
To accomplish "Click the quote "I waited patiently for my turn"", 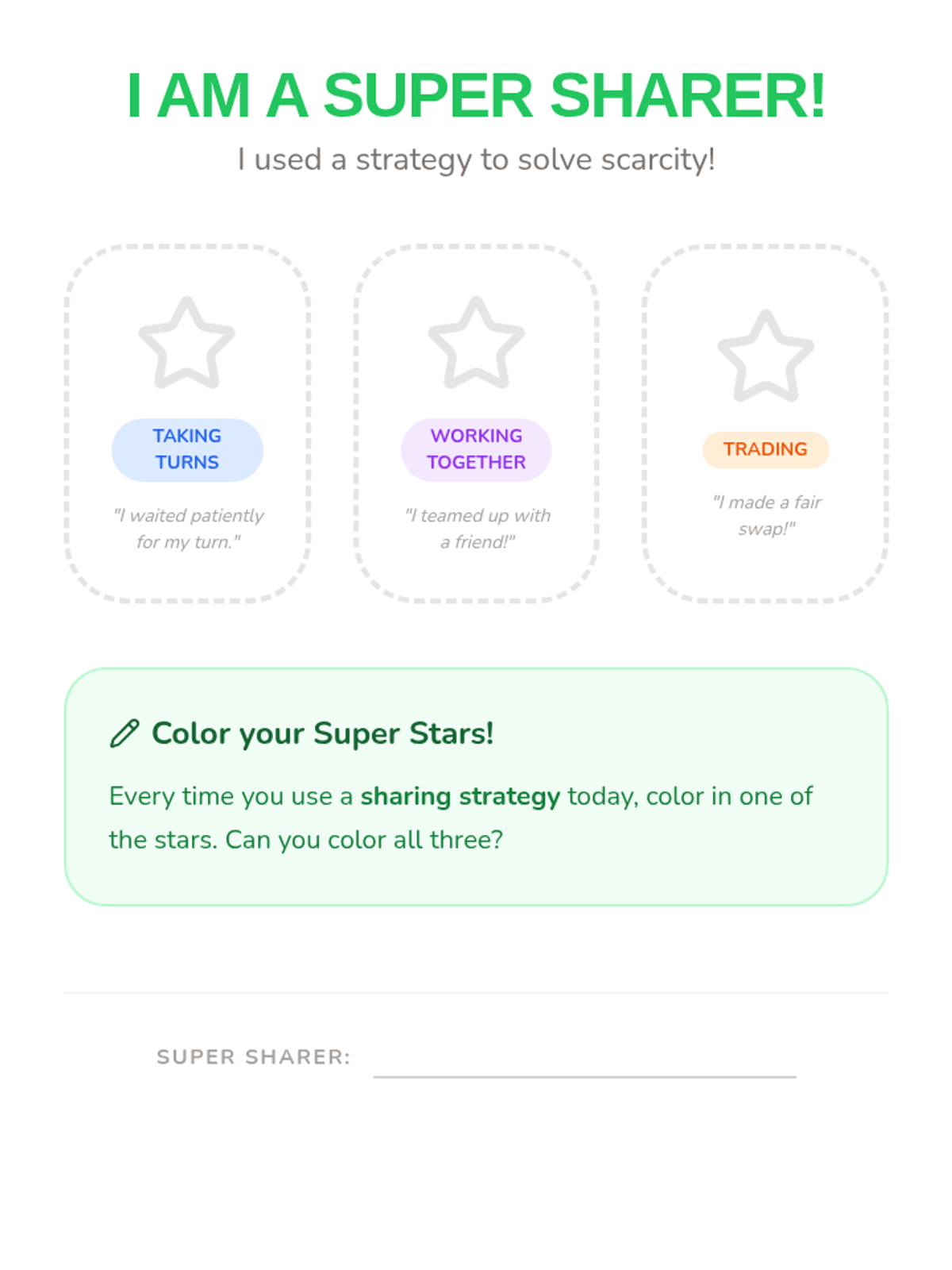I will click(x=188, y=529).
